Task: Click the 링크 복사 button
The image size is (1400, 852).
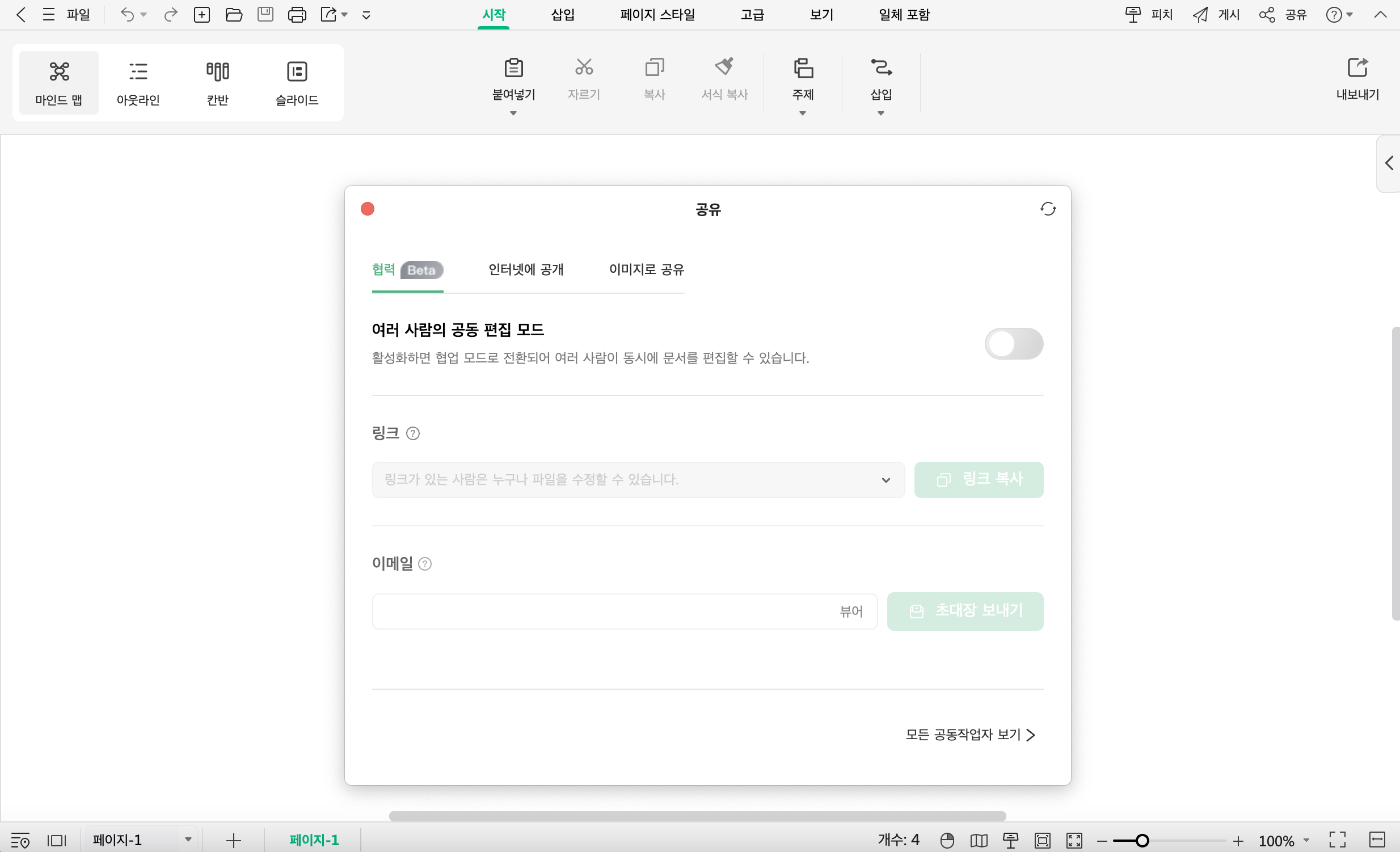Action: [979, 480]
